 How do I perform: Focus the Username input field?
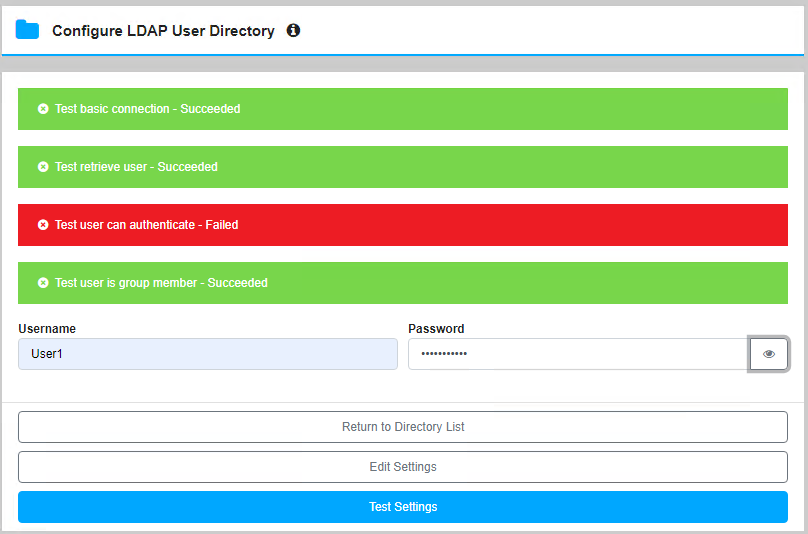tap(208, 354)
